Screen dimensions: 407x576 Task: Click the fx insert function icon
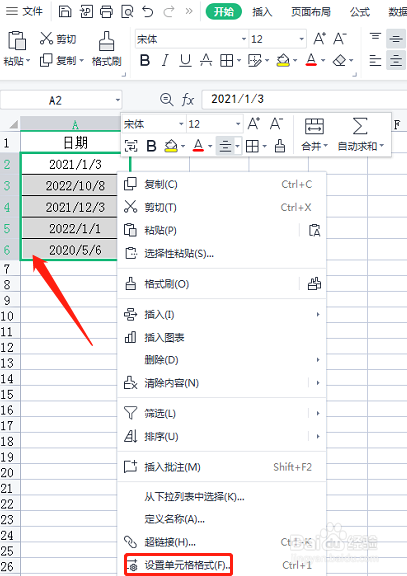pyautogui.click(x=188, y=100)
